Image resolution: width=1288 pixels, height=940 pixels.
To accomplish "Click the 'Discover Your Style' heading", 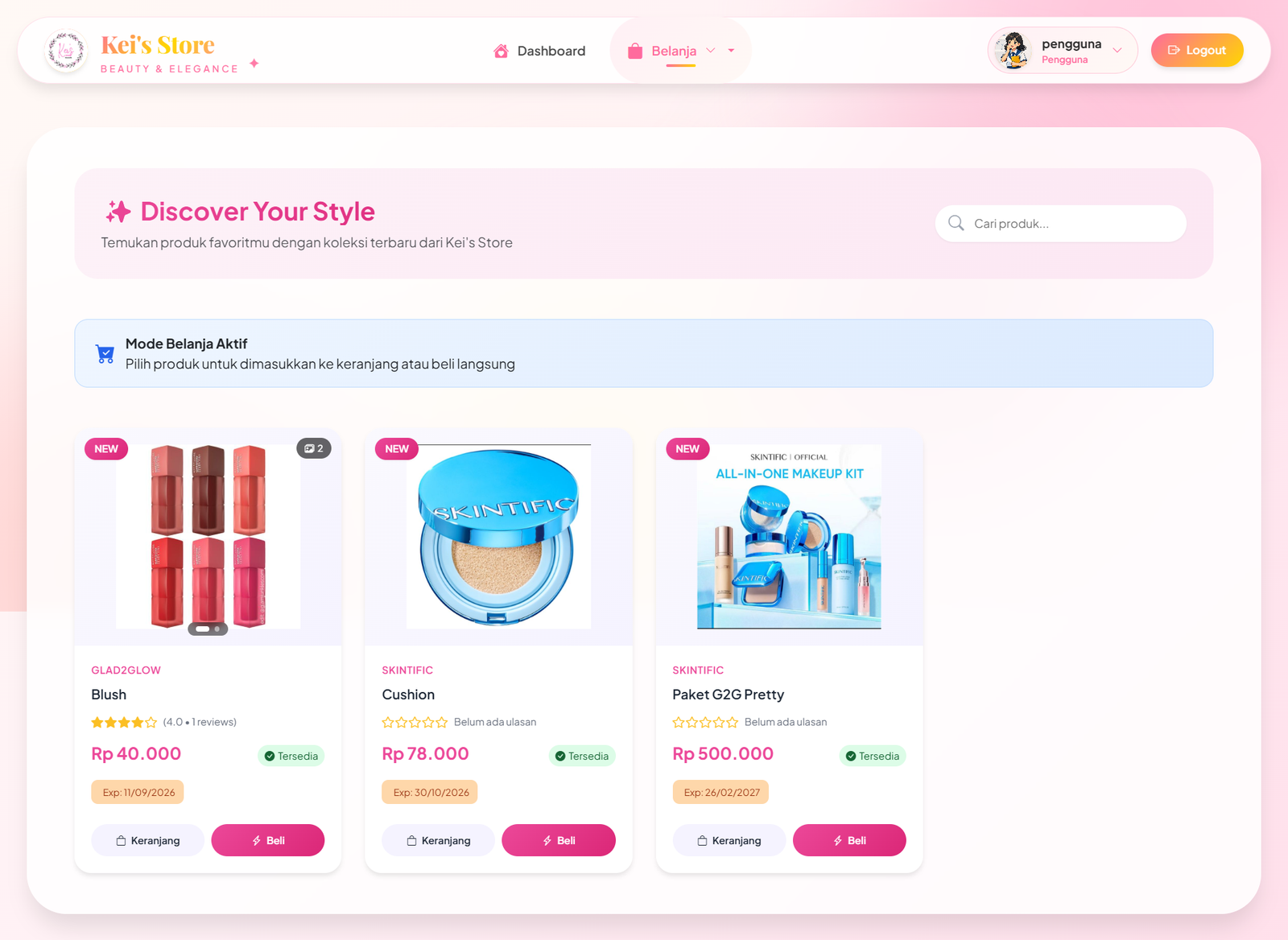I will coord(258,212).
